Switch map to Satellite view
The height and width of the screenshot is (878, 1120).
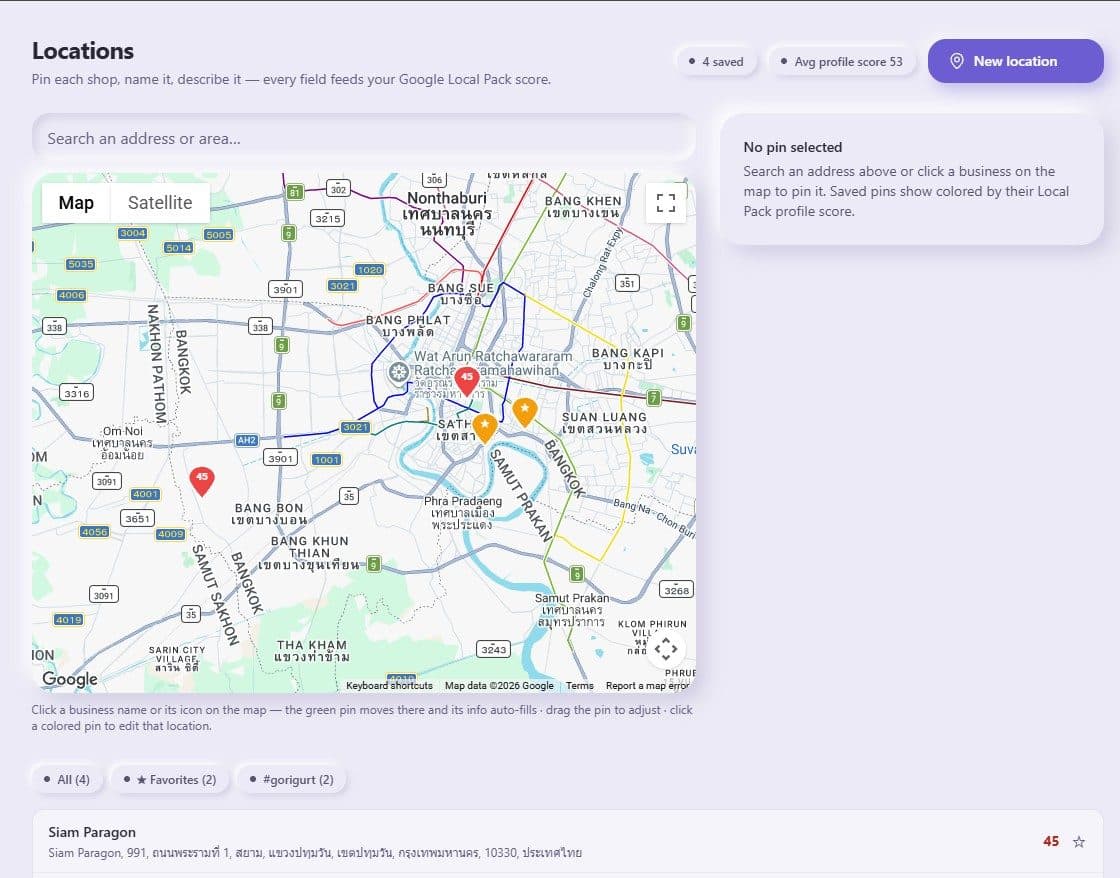[x=160, y=203]
